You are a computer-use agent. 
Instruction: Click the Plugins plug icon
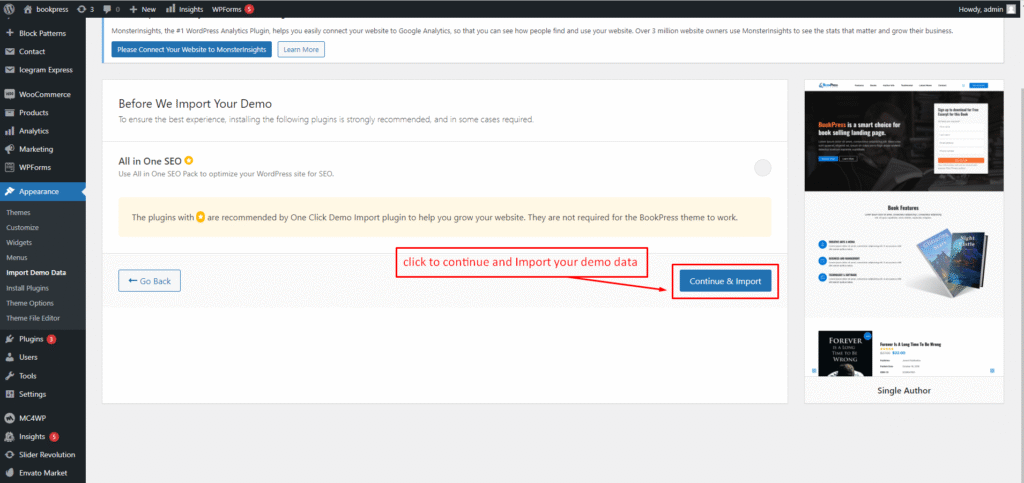[x=10, y=339]
